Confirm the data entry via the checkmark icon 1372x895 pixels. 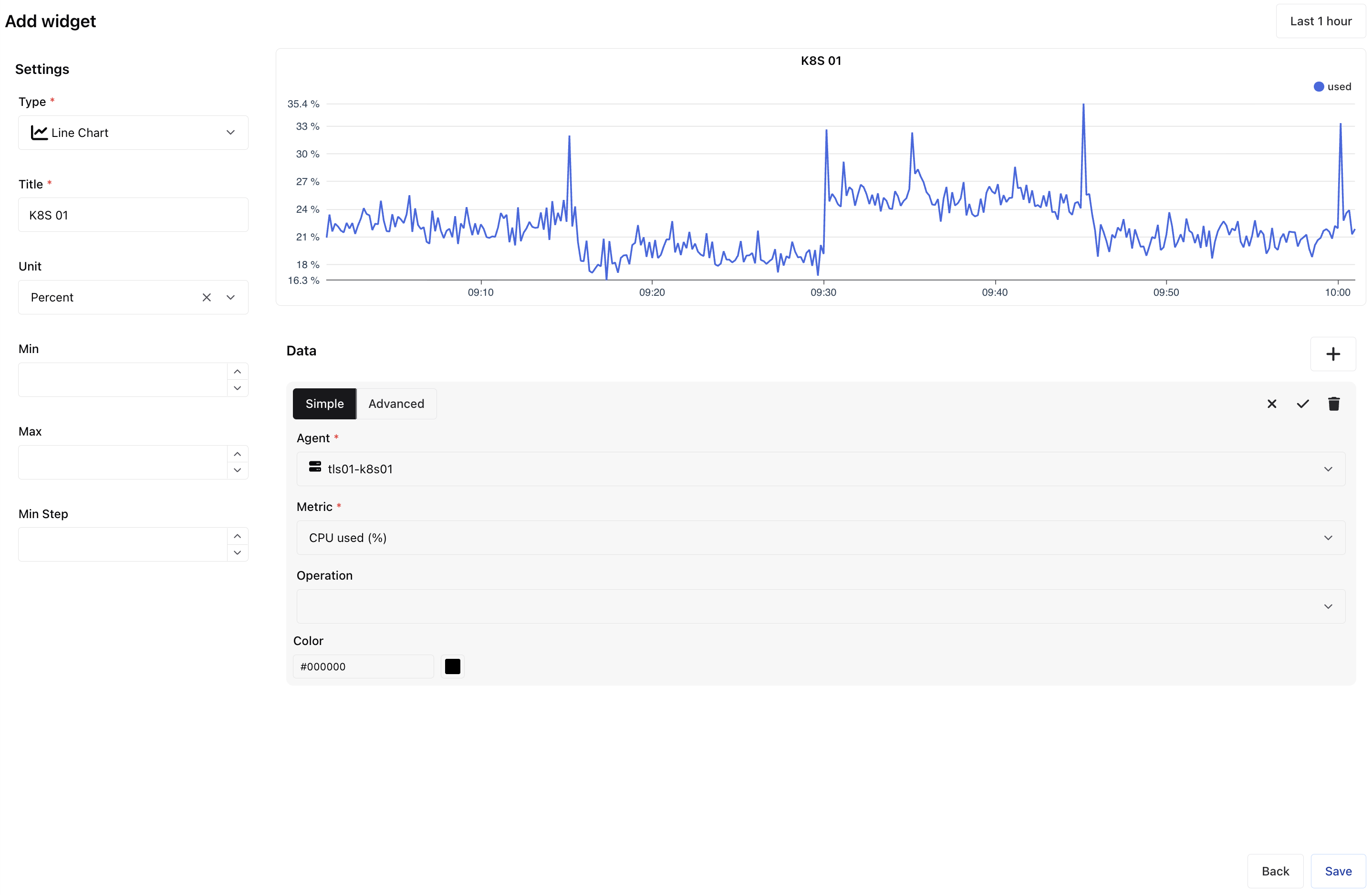pyautogui.click(x=1303, y=404)
